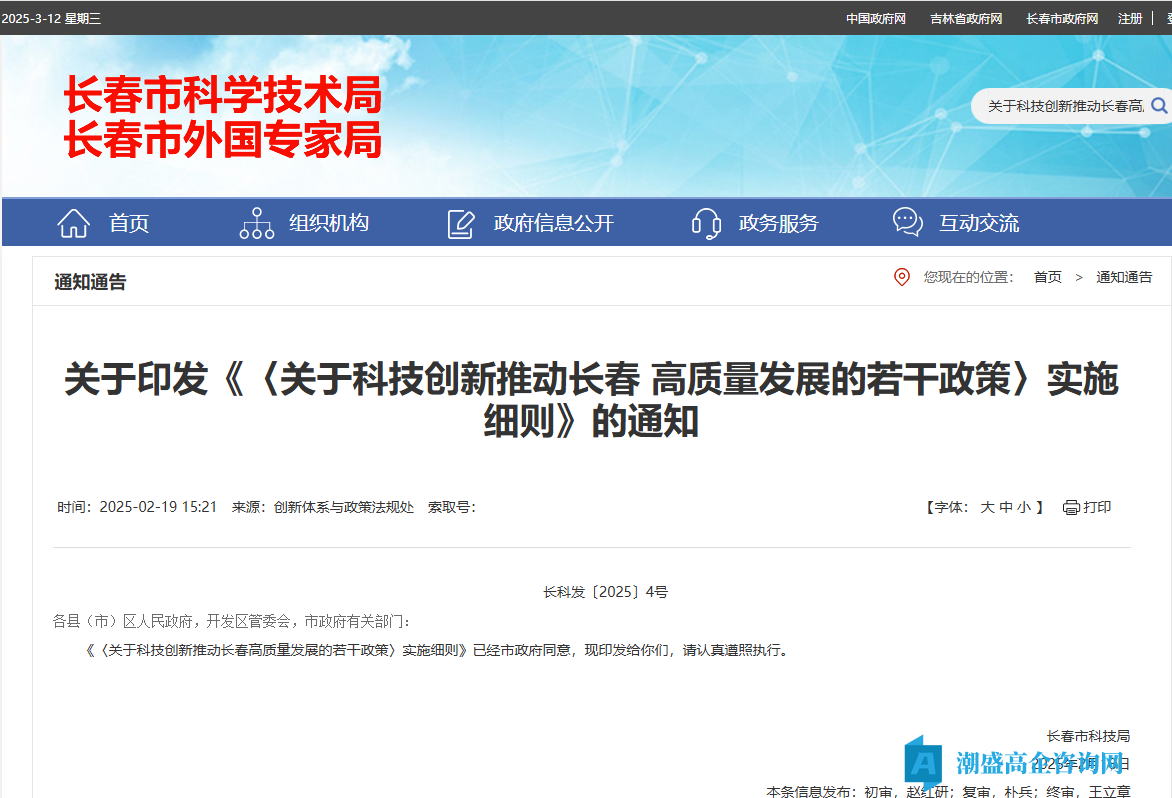Click the search magnifier icon

tap(1159, 105)
